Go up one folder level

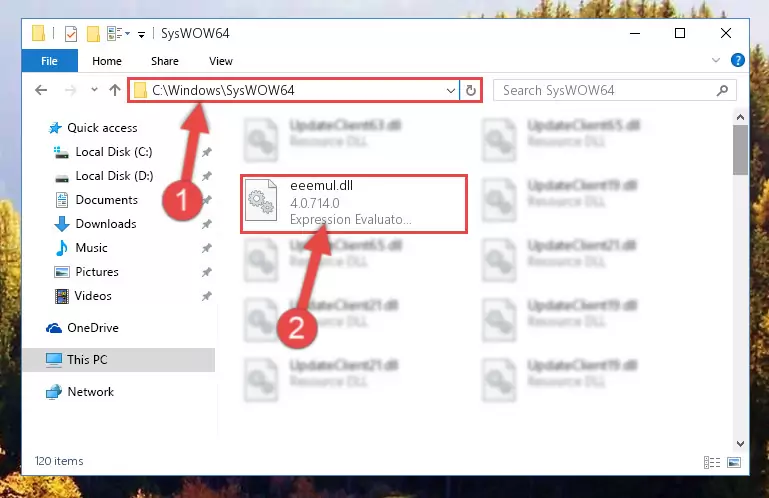[x=115, y=90]
